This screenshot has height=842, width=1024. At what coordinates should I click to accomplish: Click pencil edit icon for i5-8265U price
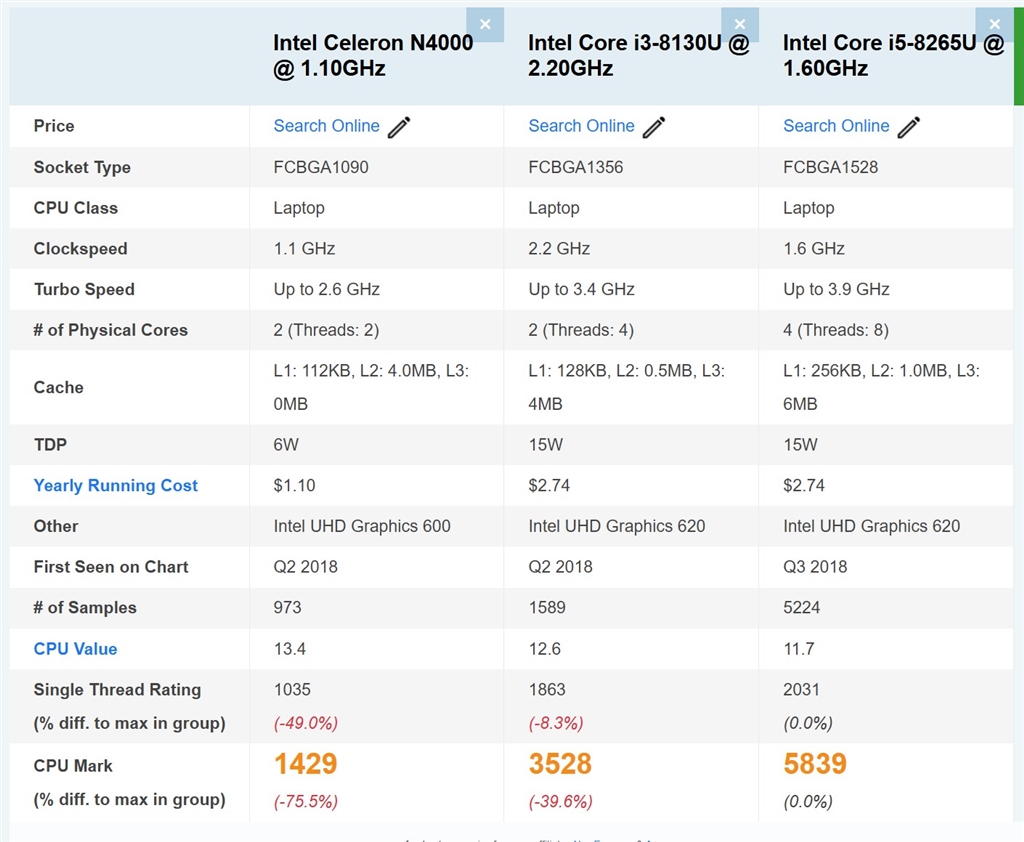coord(909,127)
